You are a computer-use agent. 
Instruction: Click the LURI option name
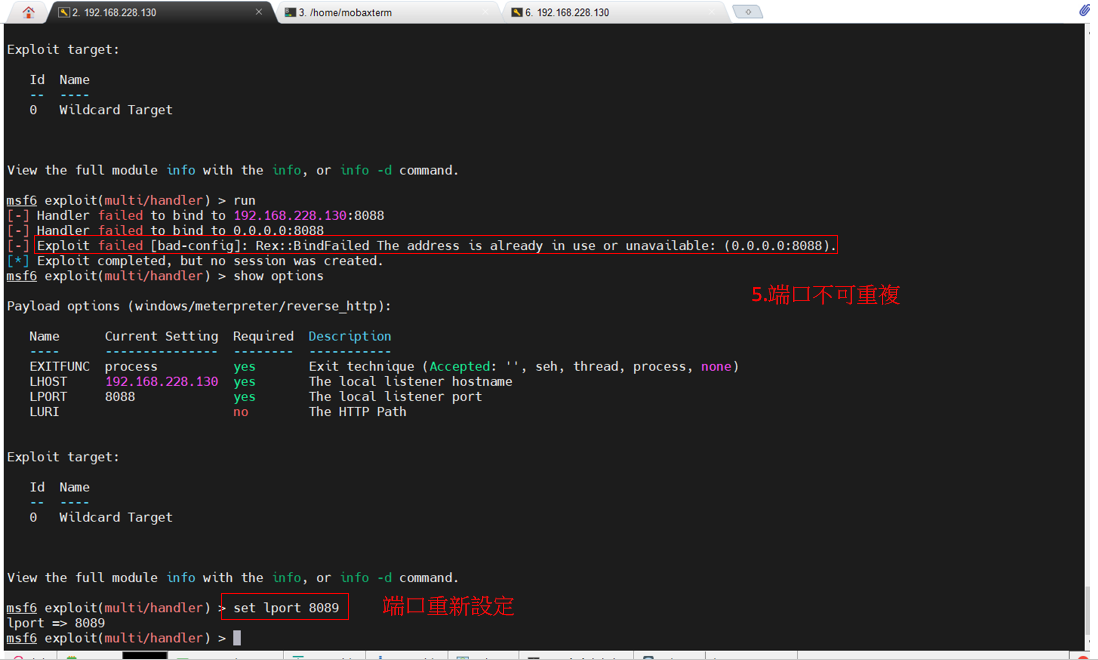(44, 412)
